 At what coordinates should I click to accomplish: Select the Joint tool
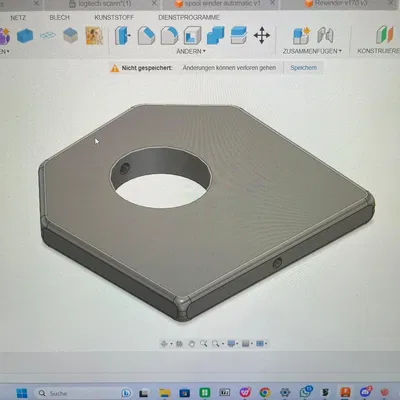325,35
